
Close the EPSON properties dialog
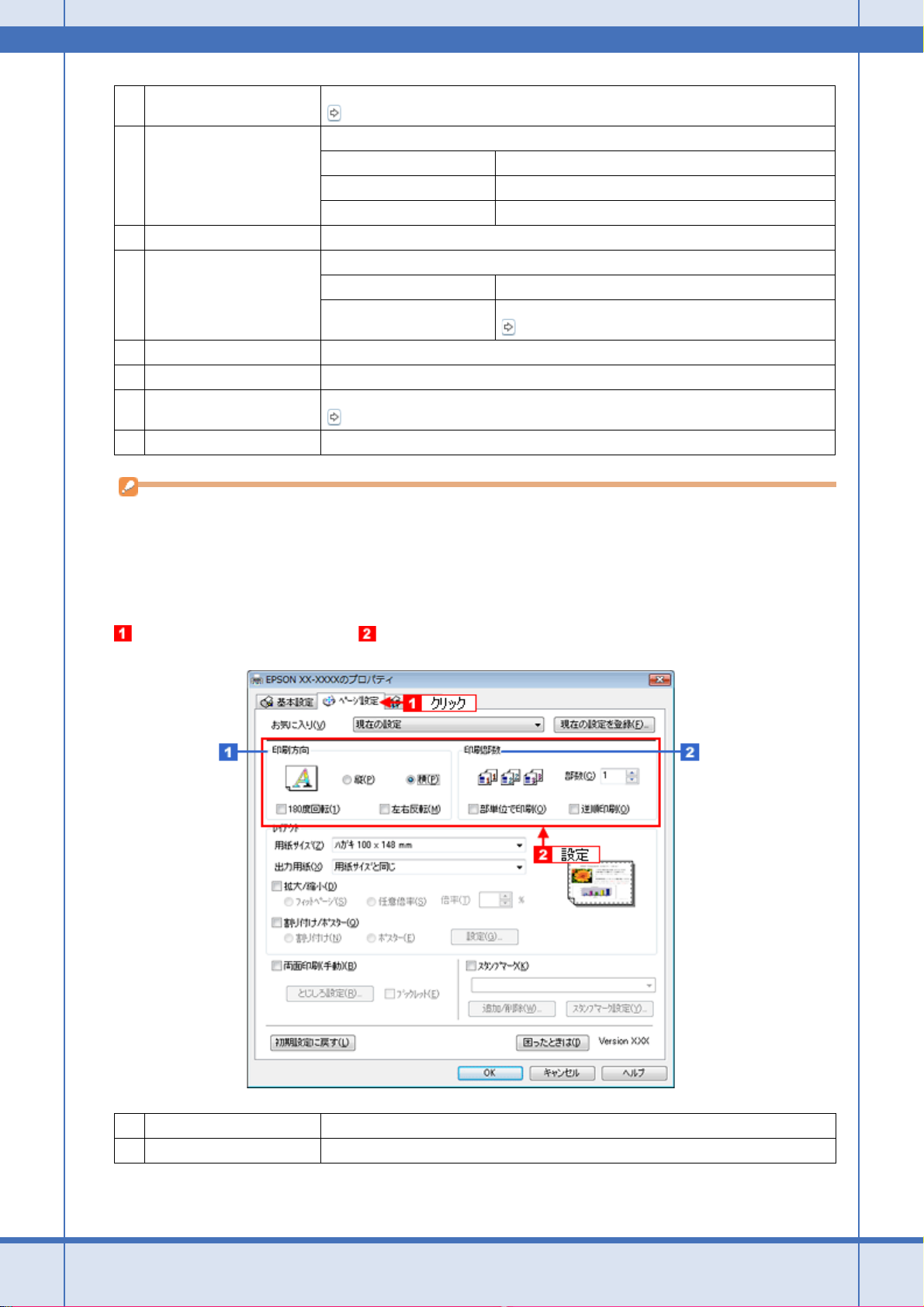coord(659,679)
